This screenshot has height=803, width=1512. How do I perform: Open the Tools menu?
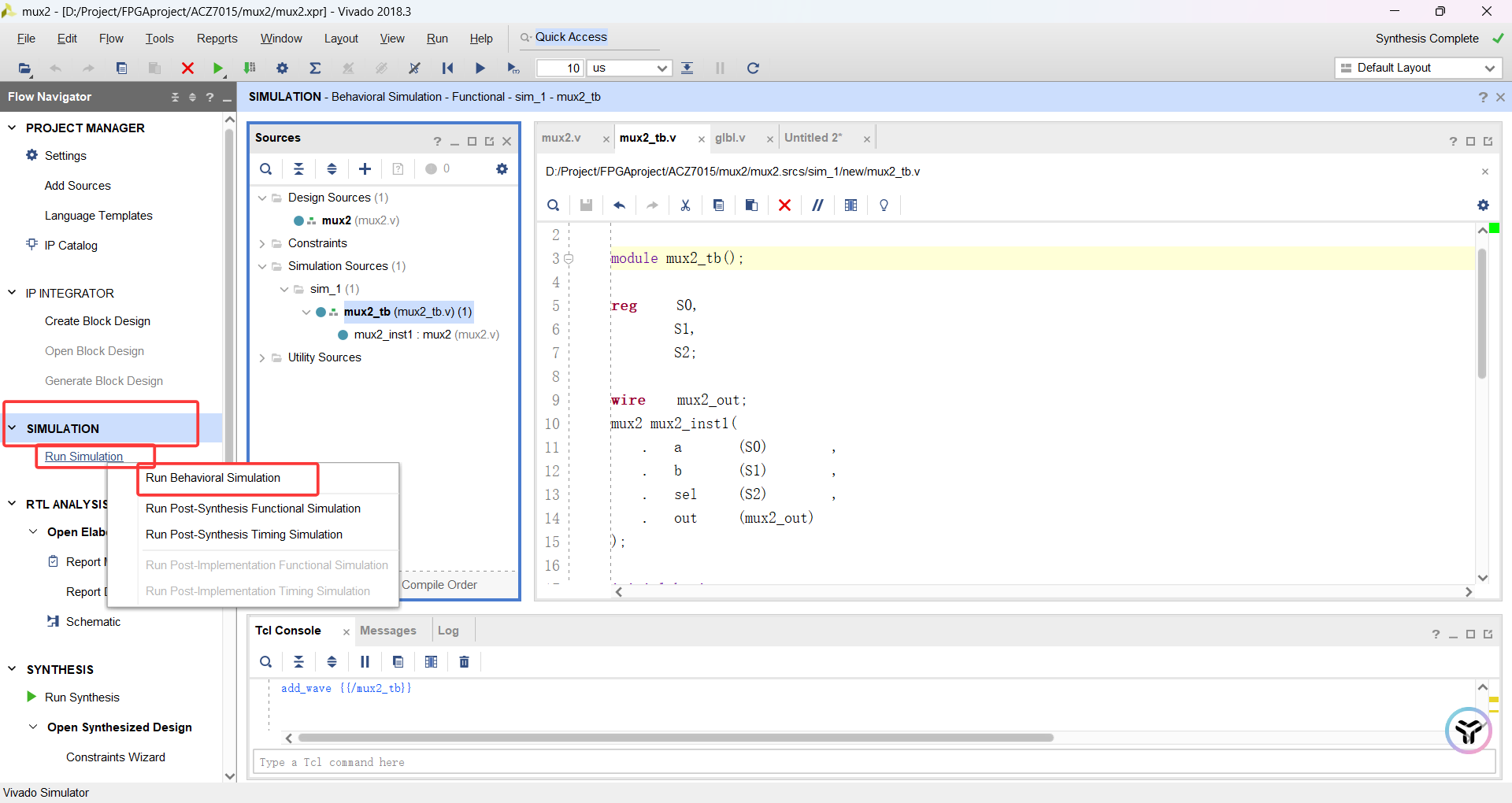pos(159,39)
